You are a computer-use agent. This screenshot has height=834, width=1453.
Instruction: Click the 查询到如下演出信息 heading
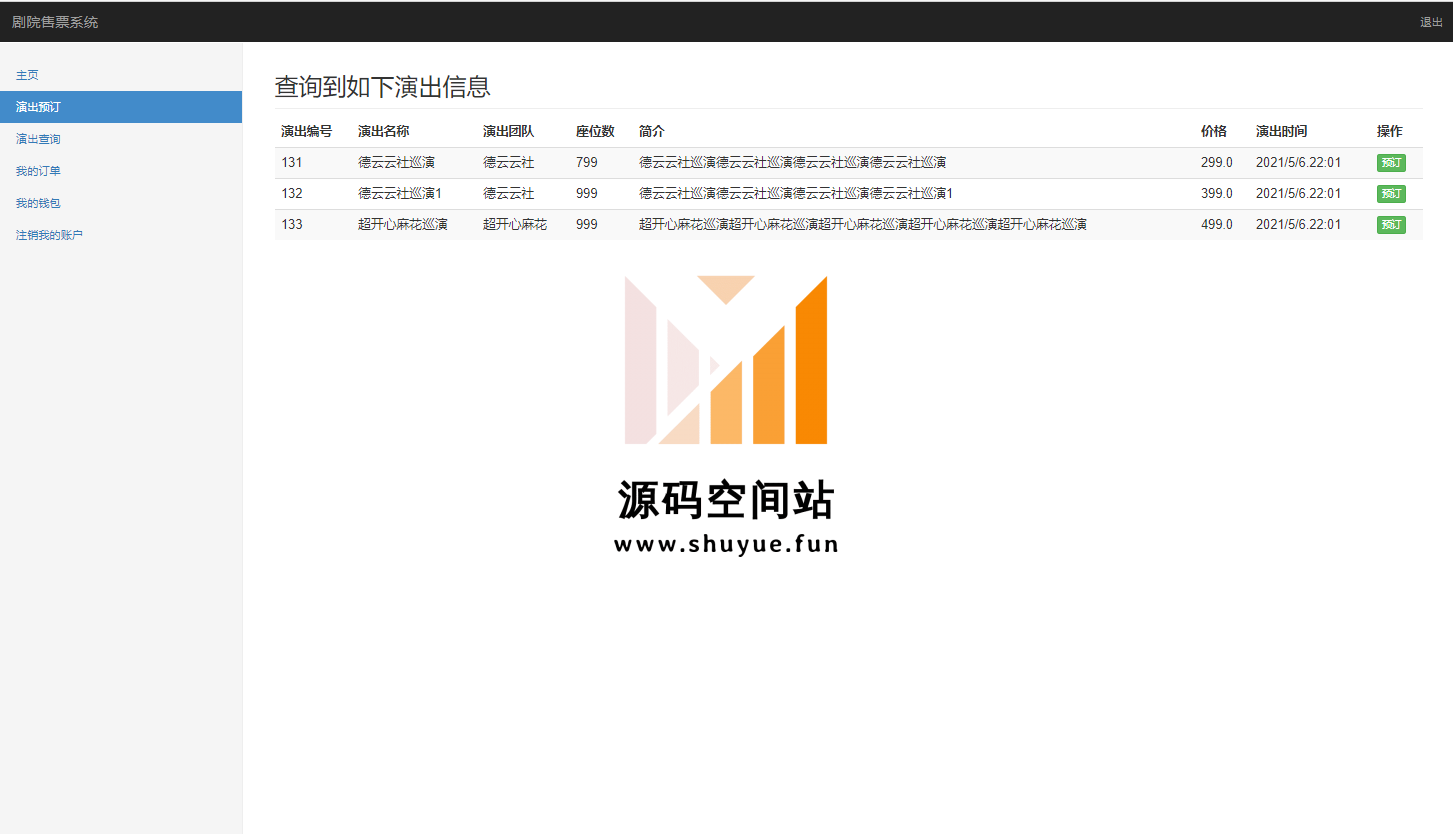[383, 87]
